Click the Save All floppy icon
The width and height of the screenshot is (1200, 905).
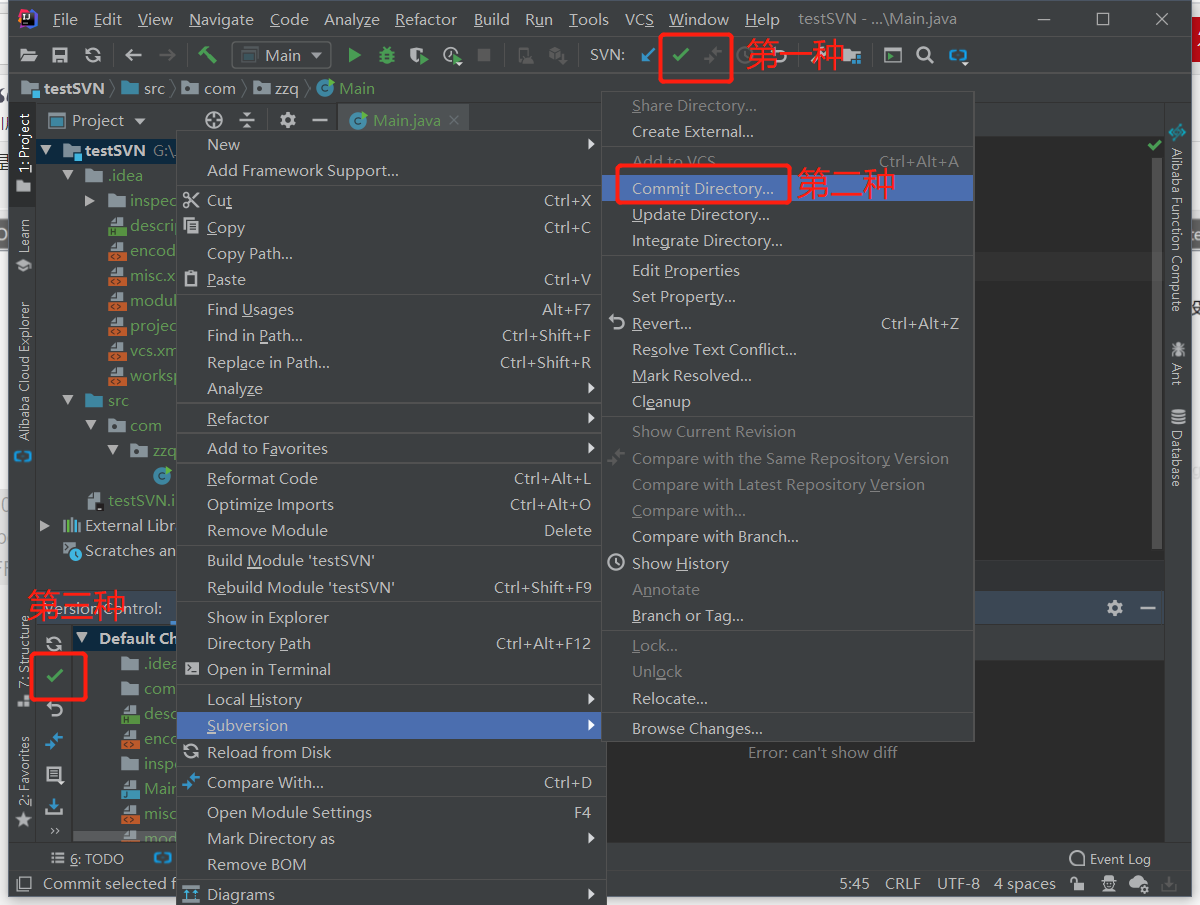click(x=60, y=56)
